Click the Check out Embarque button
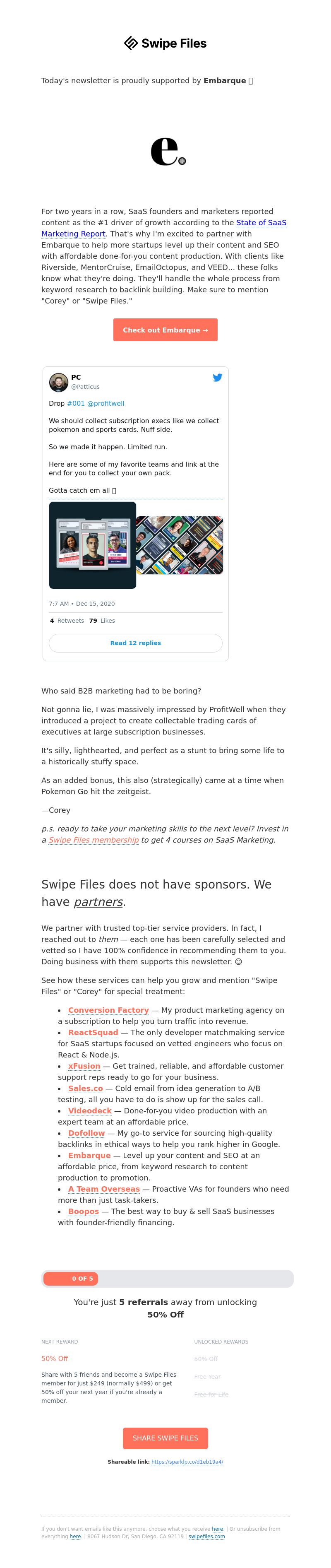Image resolution: width=331 pixels, height=1568 pixels. (165, 330)
